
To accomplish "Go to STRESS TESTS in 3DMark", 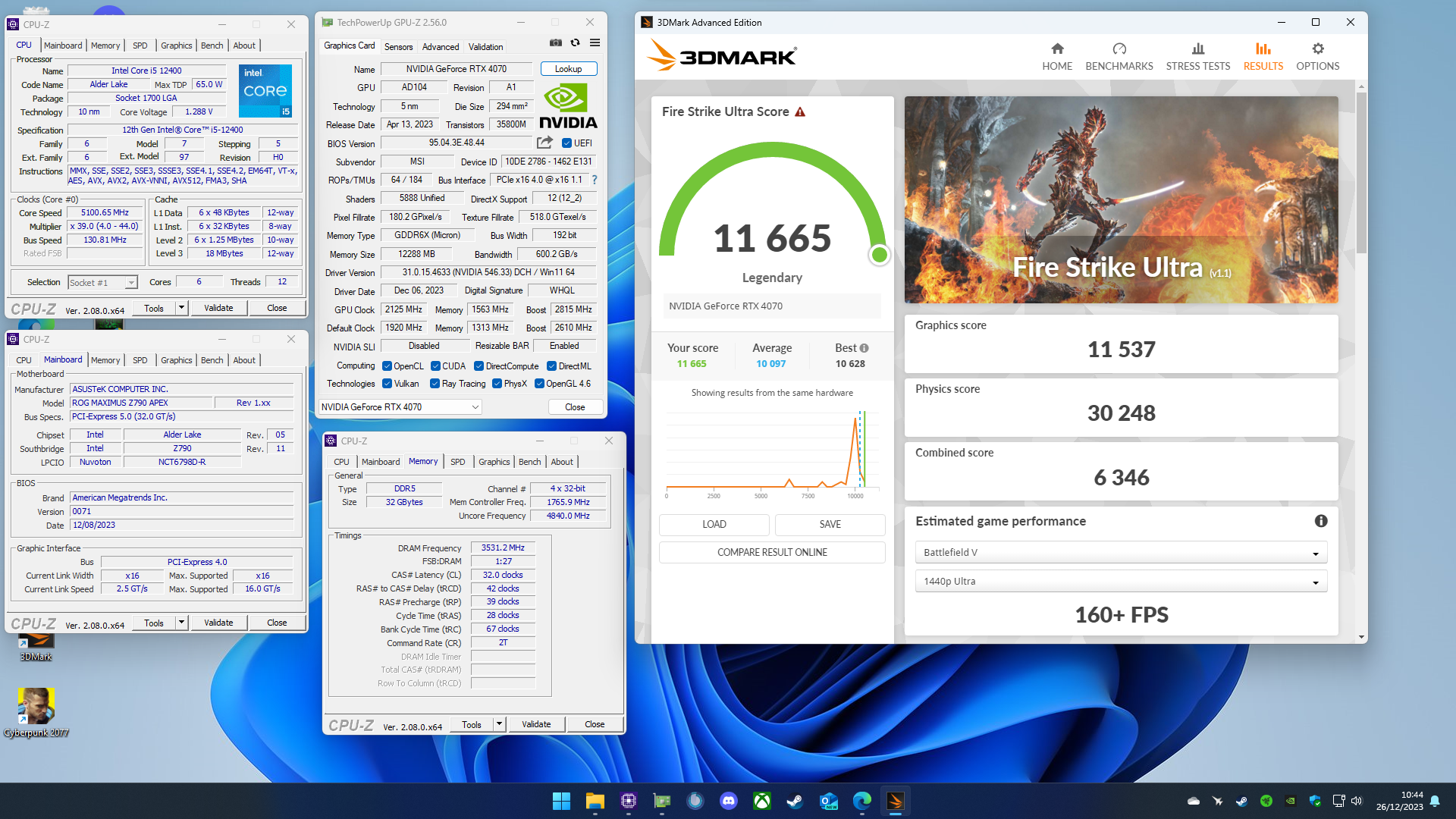I will tap(1198, 57).
